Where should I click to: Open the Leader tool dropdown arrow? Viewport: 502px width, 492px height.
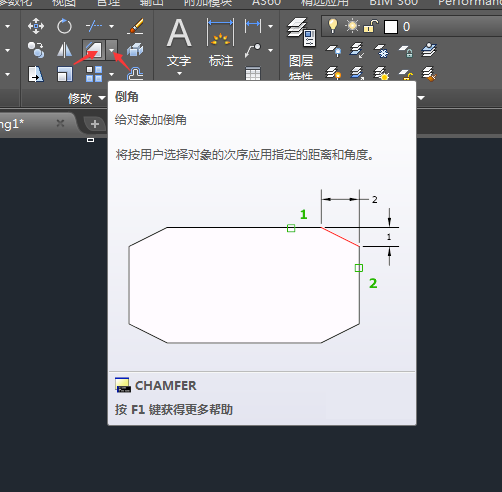pyautogui.click(x=270, y=50)
